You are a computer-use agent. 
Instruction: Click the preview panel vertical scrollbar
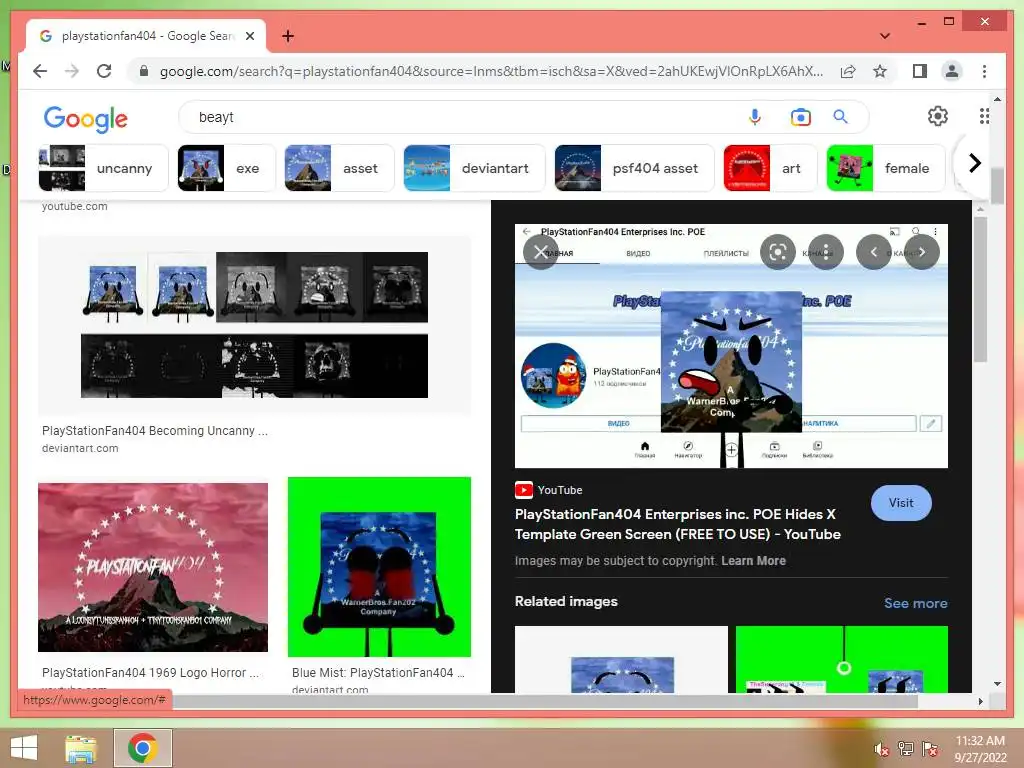[x=980, y=289]
